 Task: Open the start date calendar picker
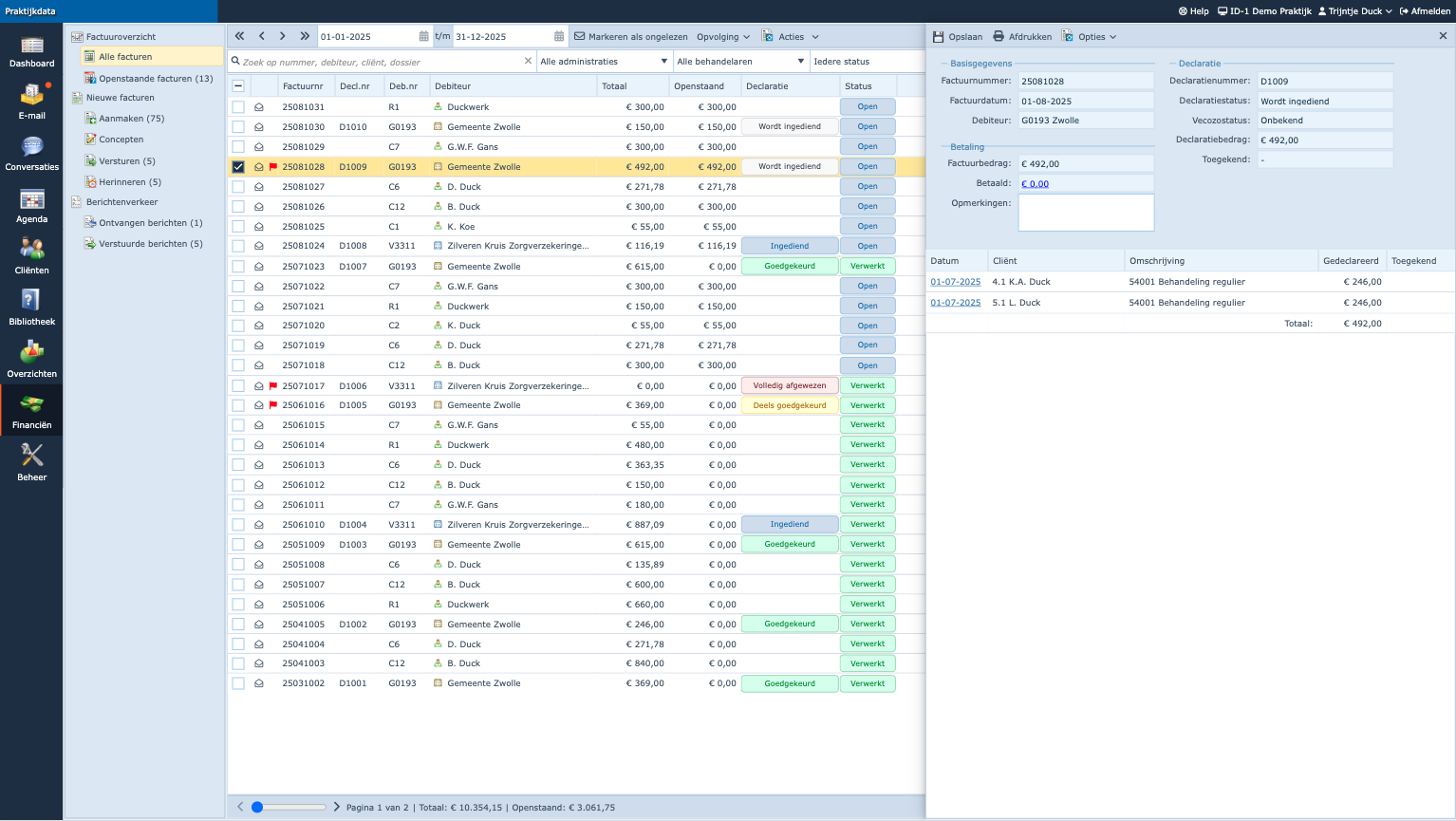[x=423, y=36]
